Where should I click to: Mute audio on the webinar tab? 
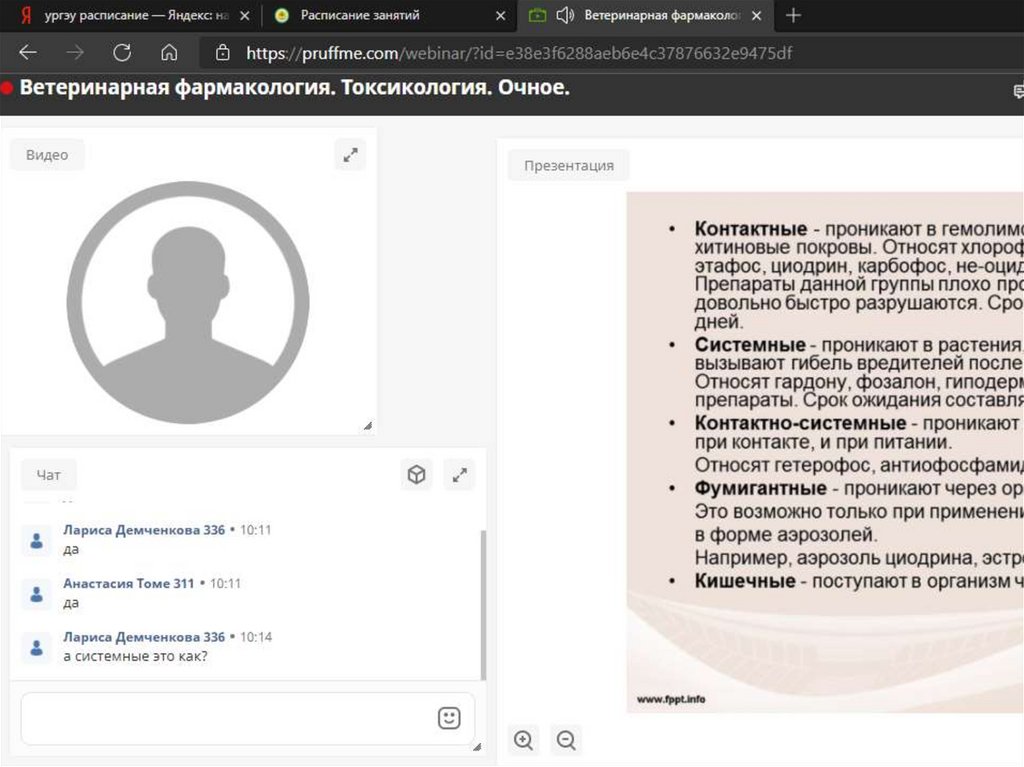(x=565, y=15)
